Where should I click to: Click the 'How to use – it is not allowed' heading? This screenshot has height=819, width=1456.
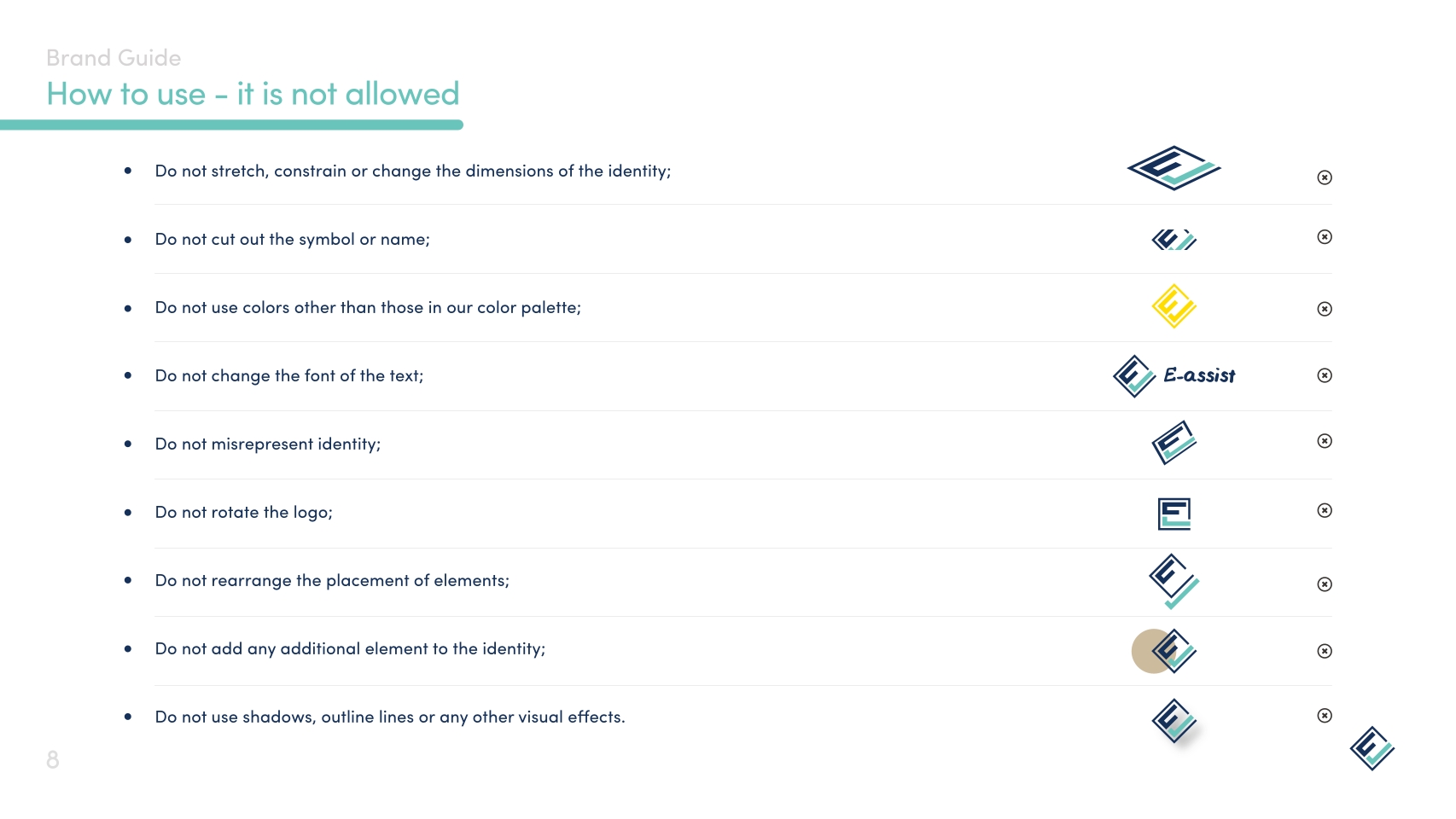click(253, 94)
